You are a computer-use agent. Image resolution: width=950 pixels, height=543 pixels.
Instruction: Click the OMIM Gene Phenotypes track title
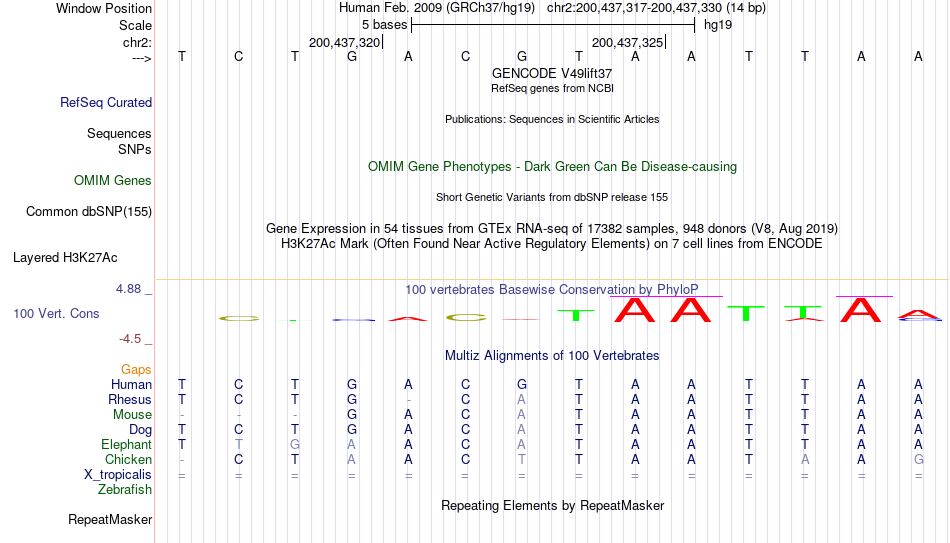point(553,167)
